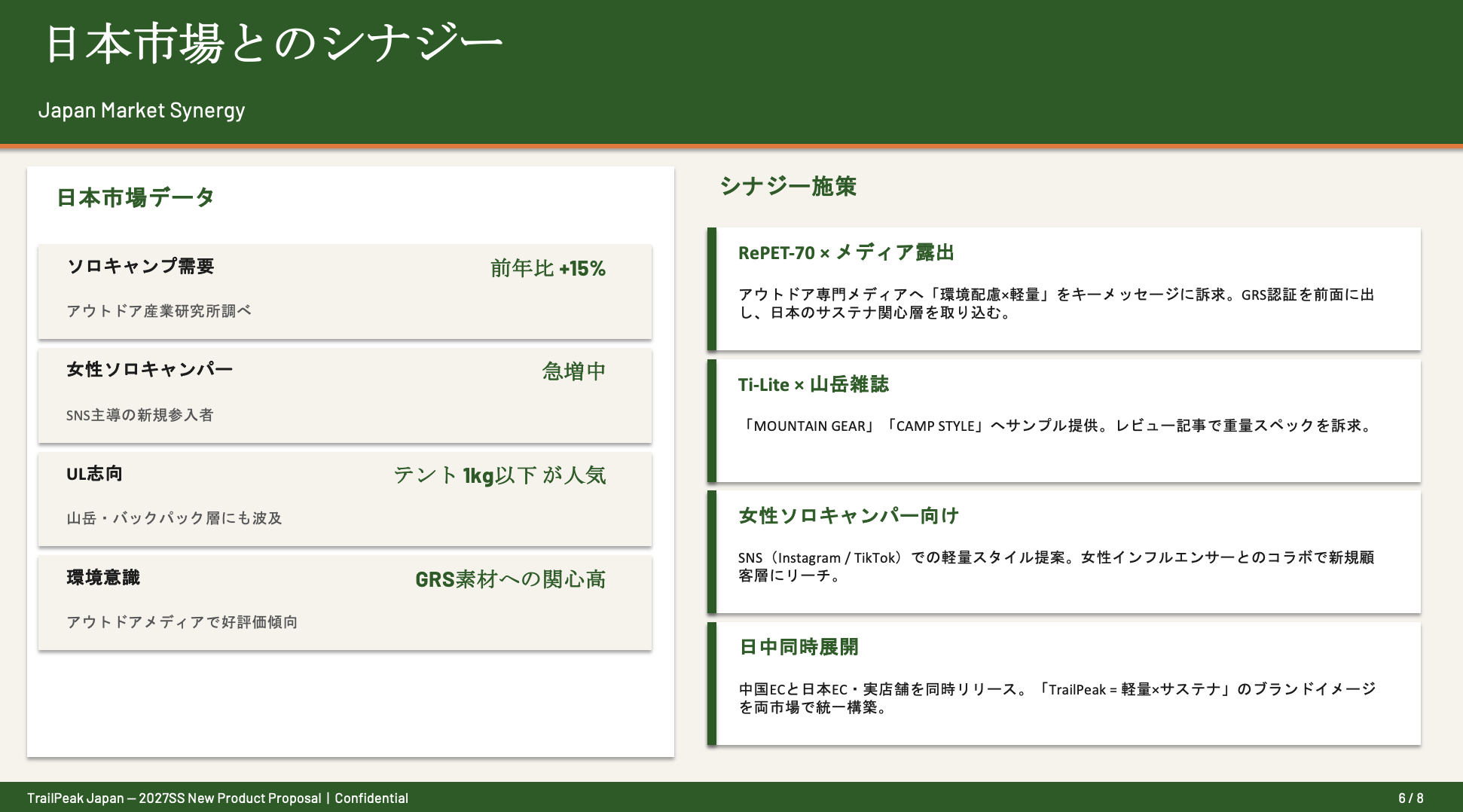
Task: Select the SNS (Instagram / TikTok) paragraph
Action: [x=1056, y=566]
